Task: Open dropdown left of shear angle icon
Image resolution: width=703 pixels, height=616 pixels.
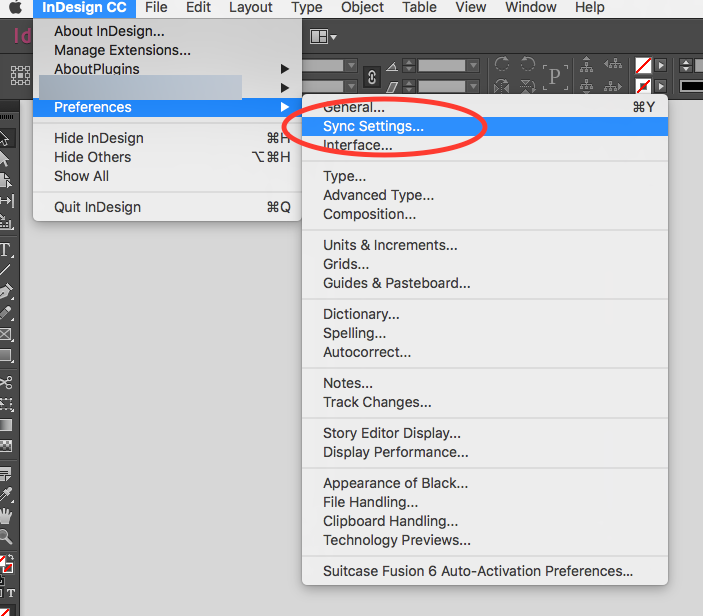Action: (351, 86)
